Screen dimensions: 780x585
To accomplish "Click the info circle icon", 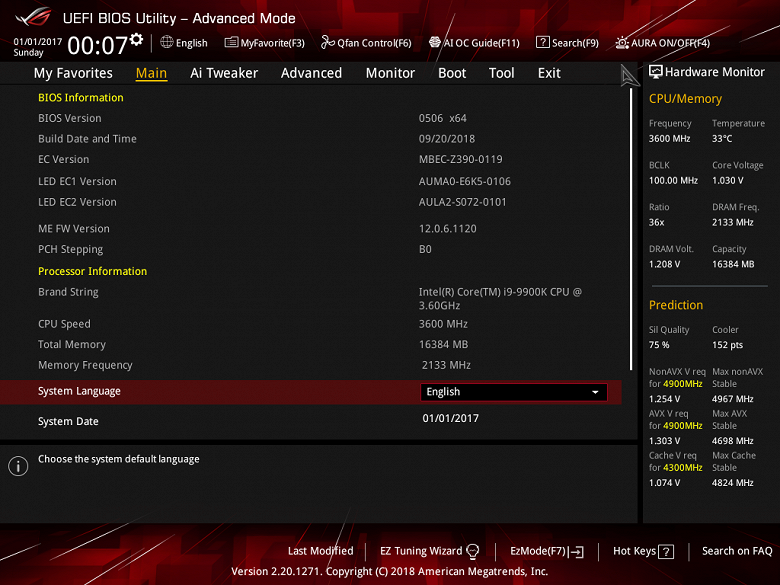I will tap(18, 466).
